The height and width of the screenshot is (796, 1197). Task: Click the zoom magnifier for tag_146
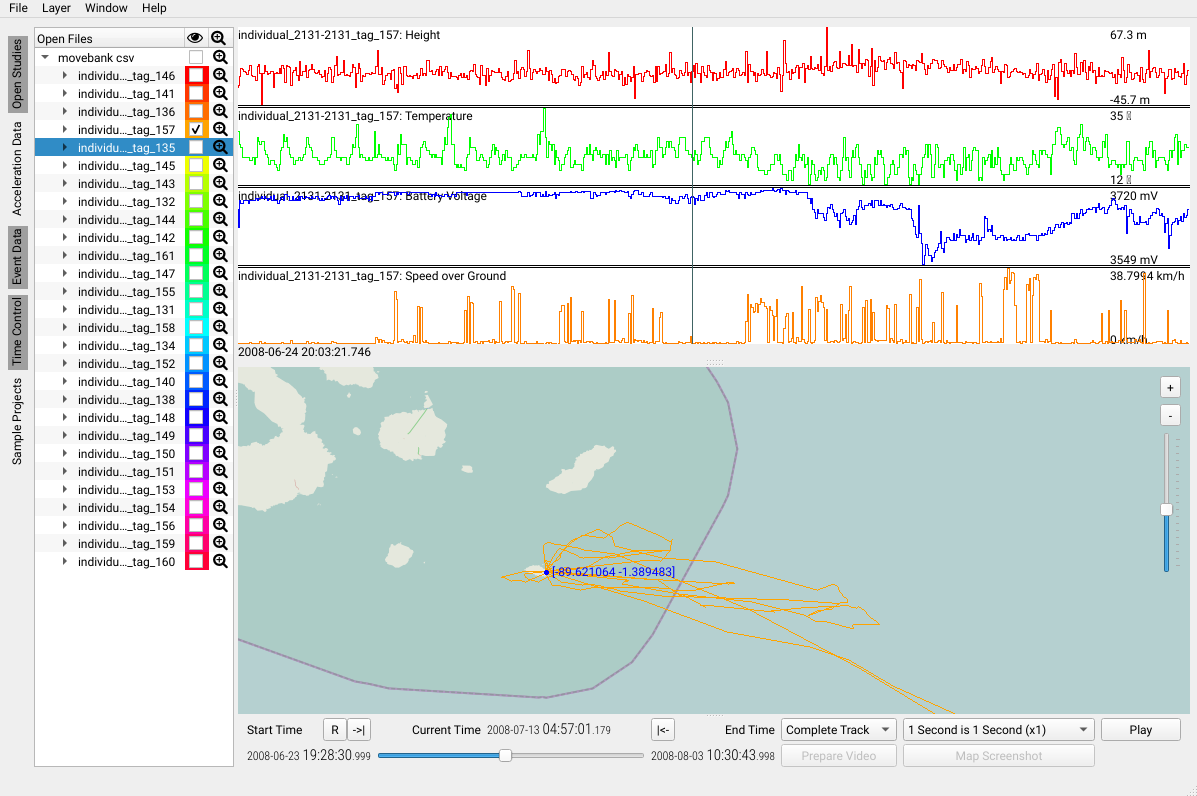click(220, 76)
